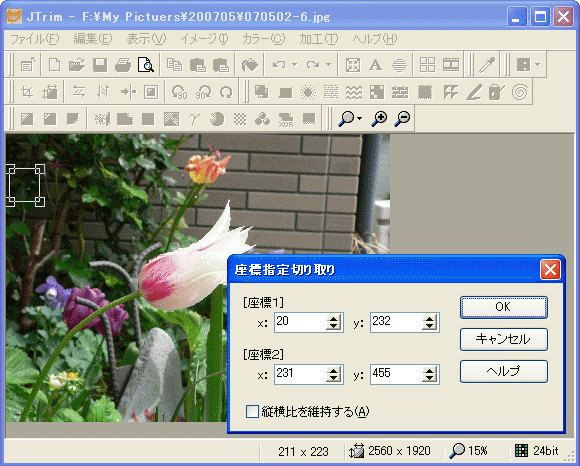Click the text insertion A icon
Image resolution: width=580 pixels, height=466 pixels.
pos(376,65)
